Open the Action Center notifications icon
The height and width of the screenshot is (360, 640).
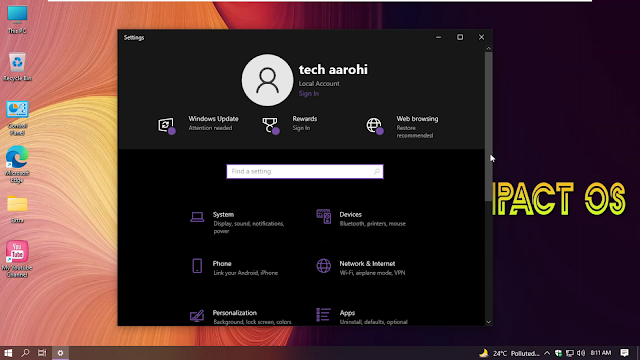pyautogui.click(x=624, y=353)
